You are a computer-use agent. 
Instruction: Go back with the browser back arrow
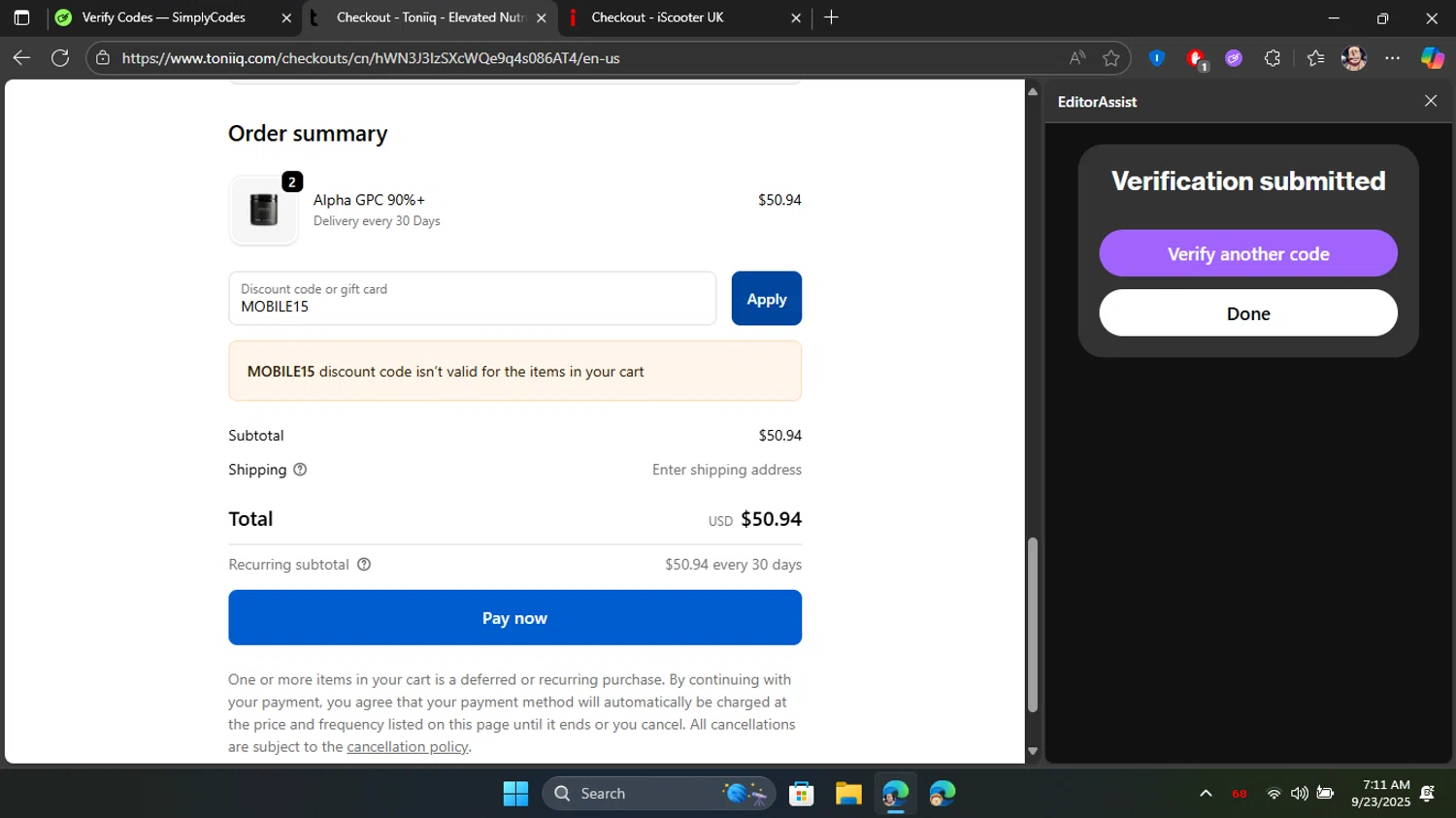coord(21,58)
